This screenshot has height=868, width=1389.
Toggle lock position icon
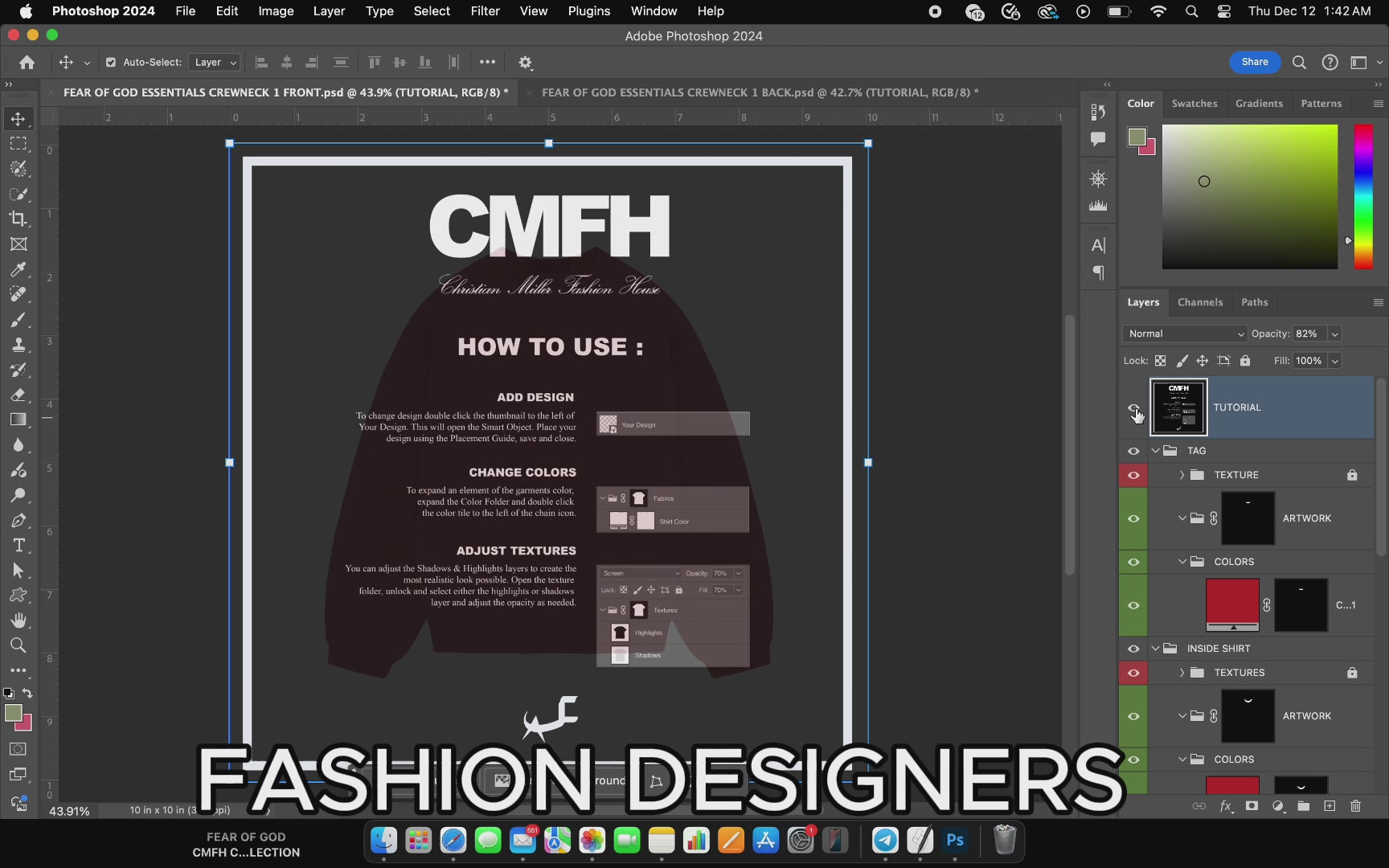[1203, 361]
